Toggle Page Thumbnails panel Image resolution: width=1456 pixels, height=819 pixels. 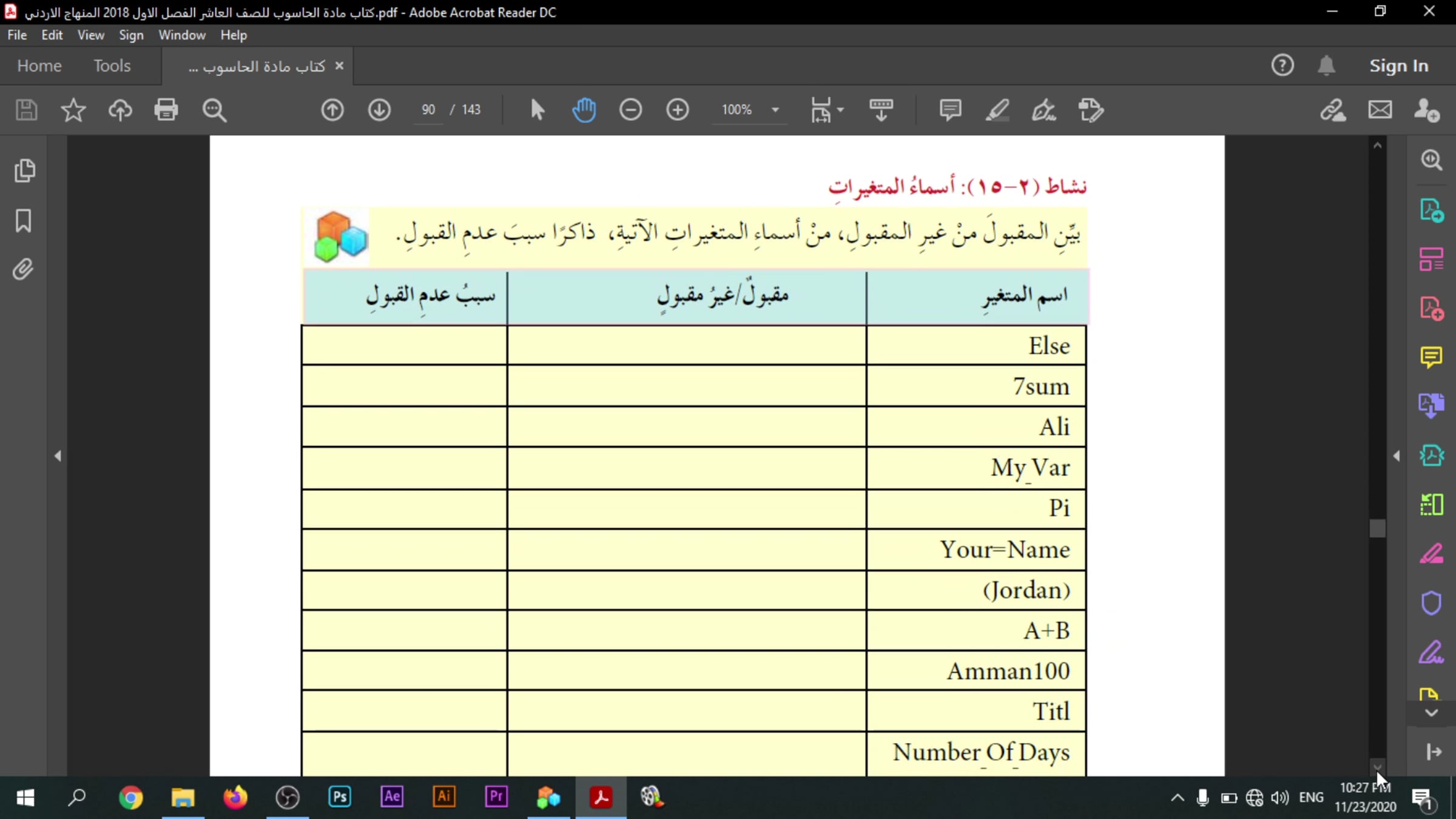coord(24,170)
